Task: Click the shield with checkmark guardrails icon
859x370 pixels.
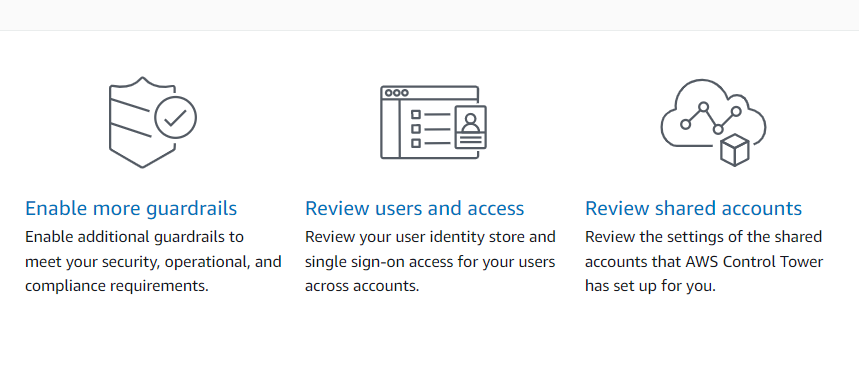Action: tap(153, 122)
